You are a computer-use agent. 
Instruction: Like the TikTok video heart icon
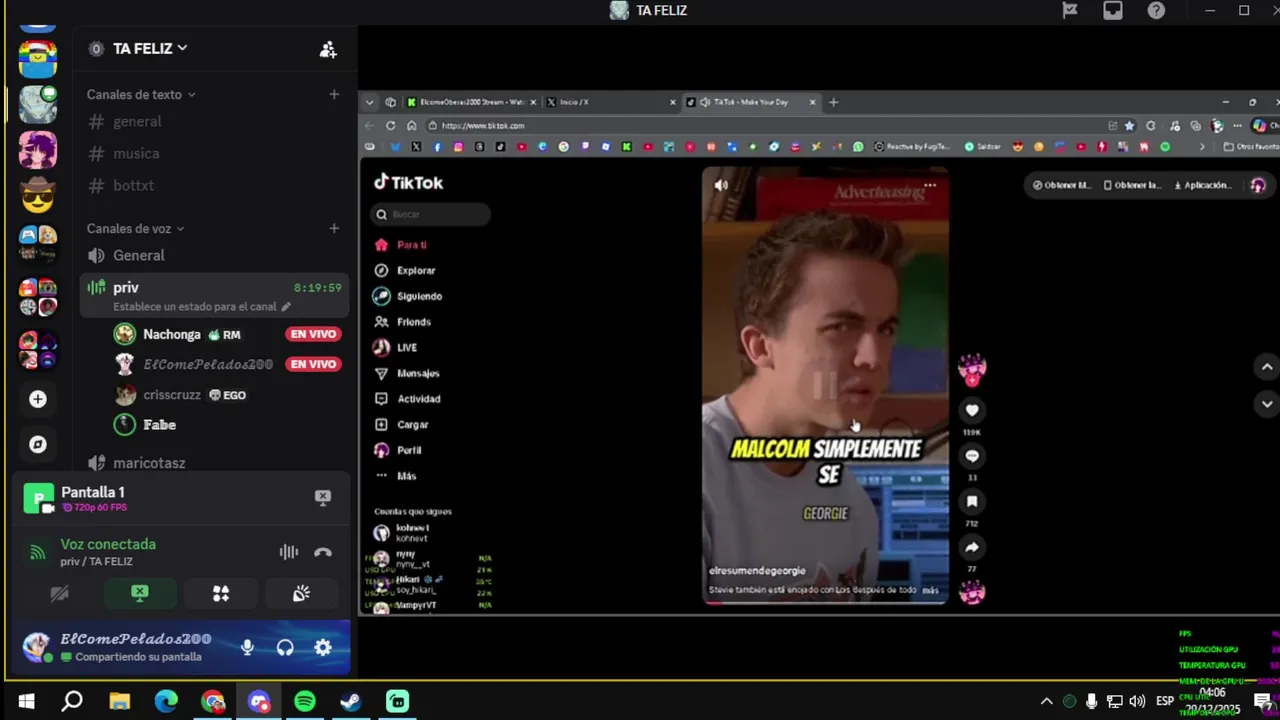tap(972, 410)
